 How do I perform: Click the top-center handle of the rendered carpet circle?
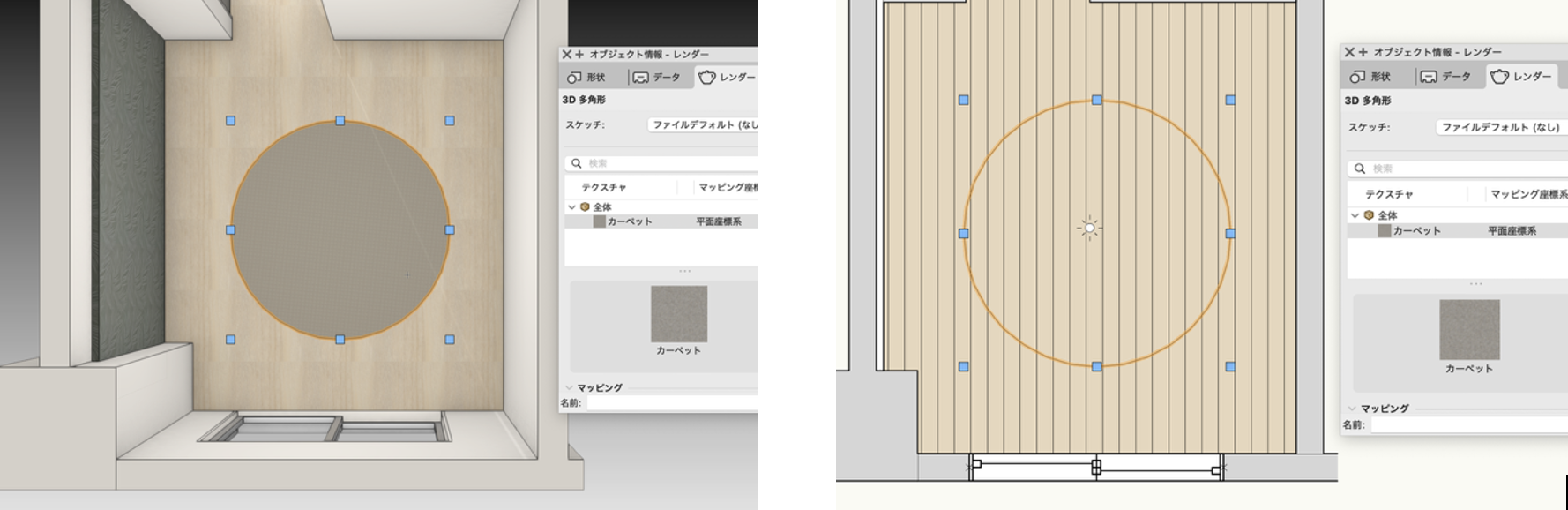[x=340, y=121]
